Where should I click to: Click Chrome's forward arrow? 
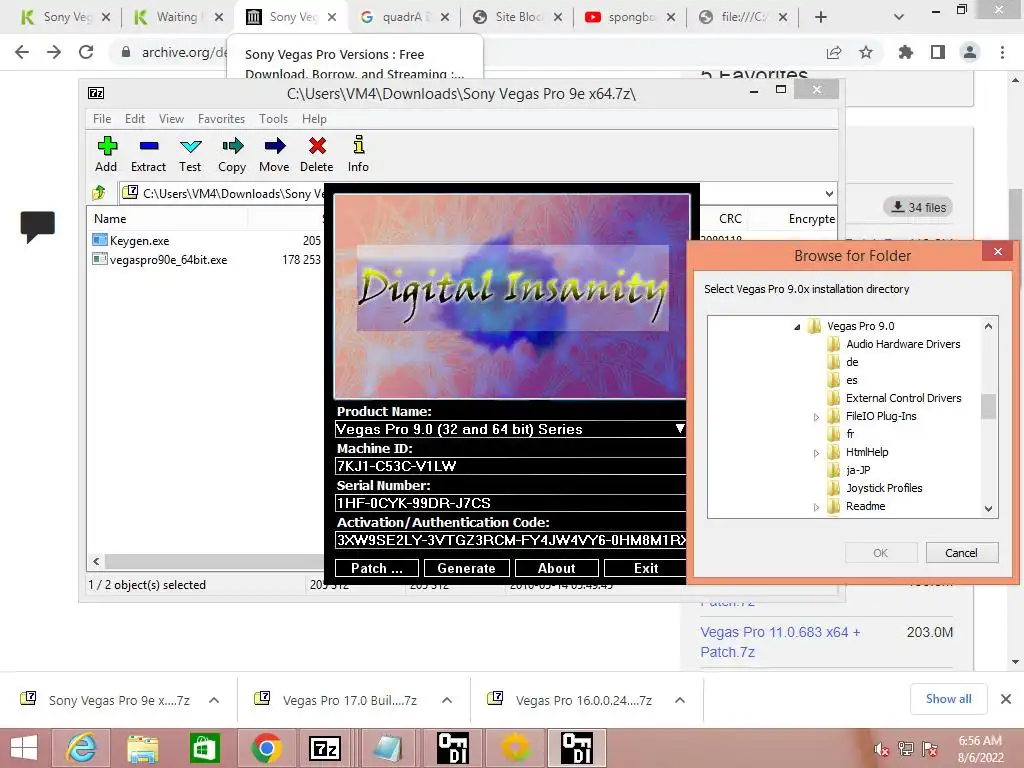(x=54, y=52)
